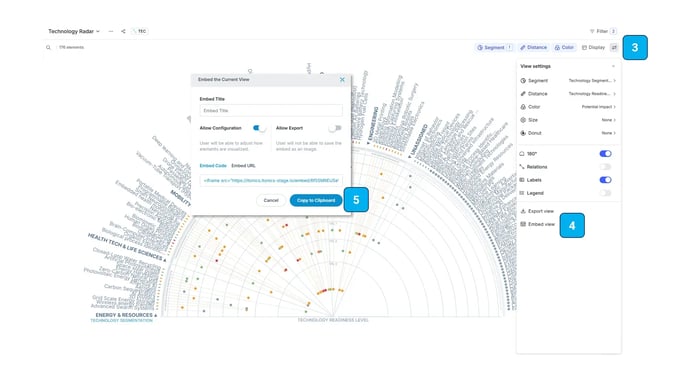The image size is (688, 380).
Task: Click the TECHNOLOGY SEGMENTATION axis label
Action: (122, 321)
